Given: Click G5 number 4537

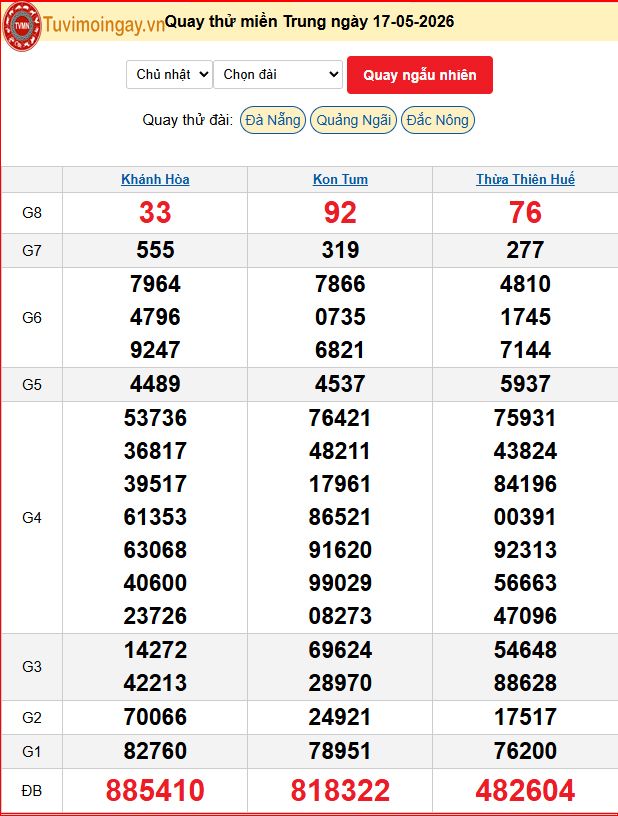Looking at the screenshot, I should (x=340, y=384).
